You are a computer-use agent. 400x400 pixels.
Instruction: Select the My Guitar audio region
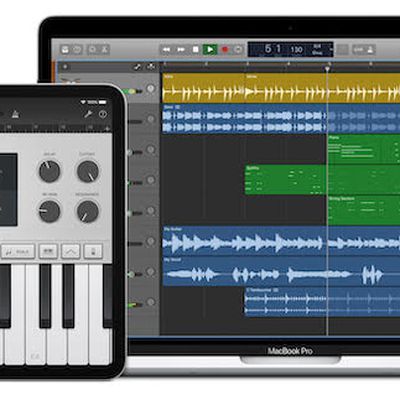(x=281, y=241)
